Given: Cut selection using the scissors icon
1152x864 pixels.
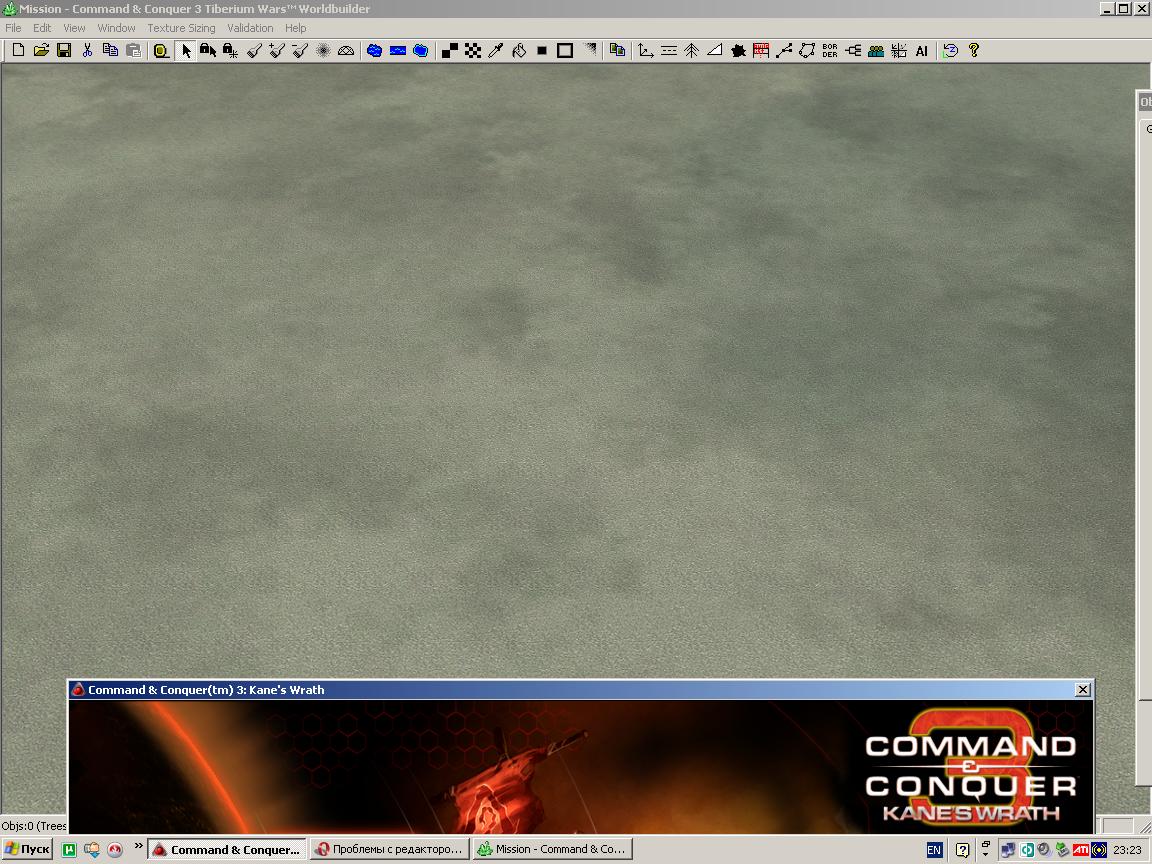Looking at the screenshot, I should pyautogui.click(x=87, y=50).
